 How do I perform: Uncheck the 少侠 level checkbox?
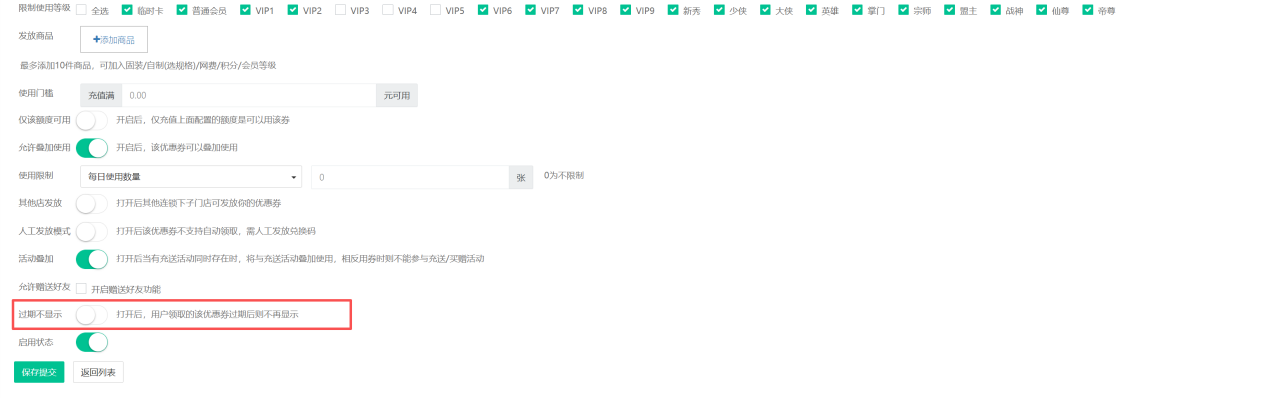pos(719,10)
